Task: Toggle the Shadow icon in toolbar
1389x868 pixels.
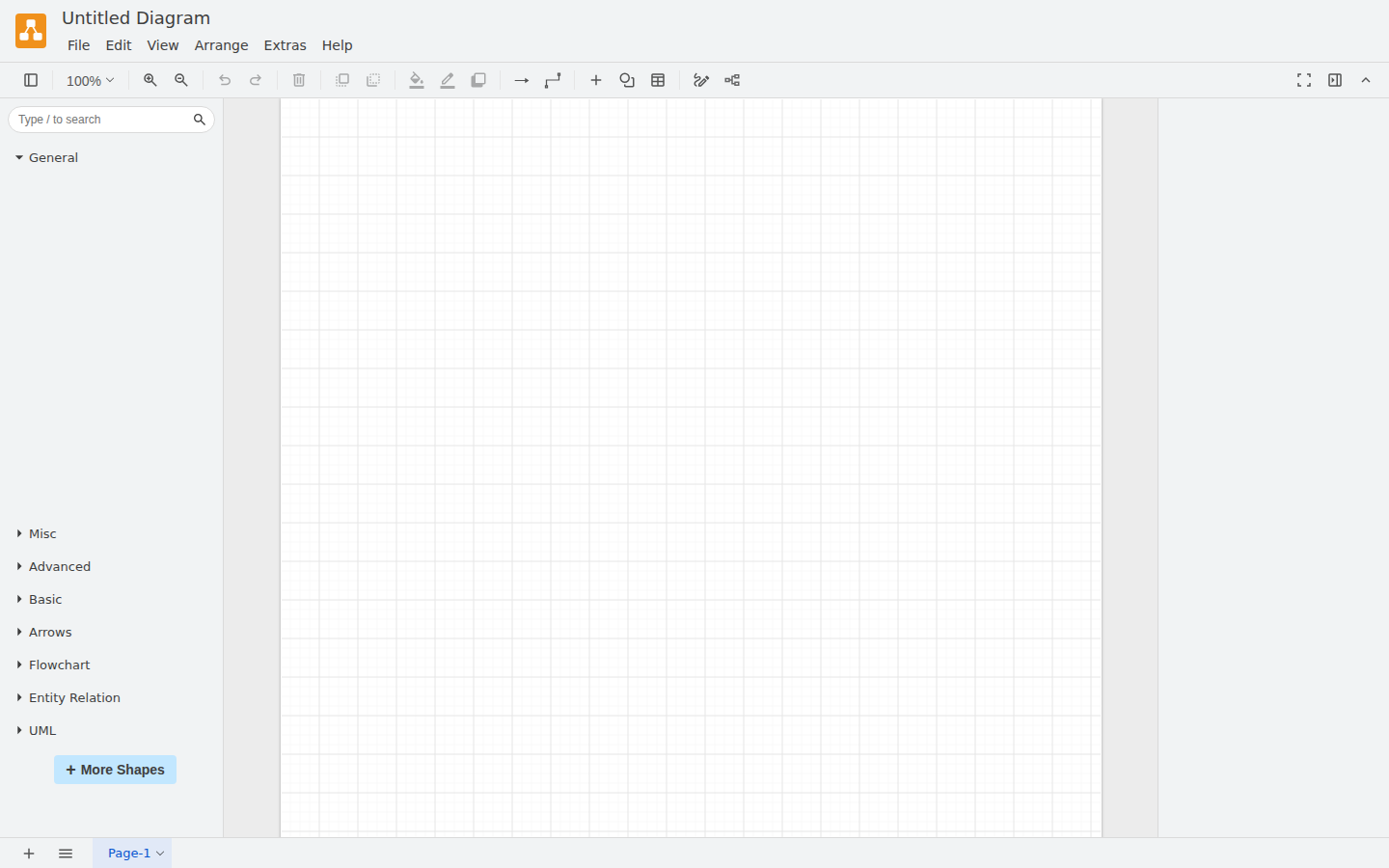Action: (x=478, y=80)
